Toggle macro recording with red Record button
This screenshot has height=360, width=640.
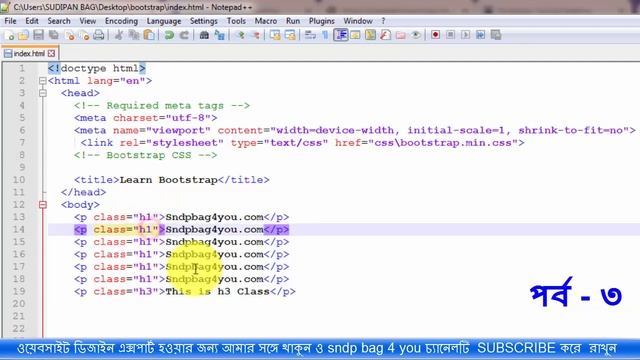click(x=436, y=36)
